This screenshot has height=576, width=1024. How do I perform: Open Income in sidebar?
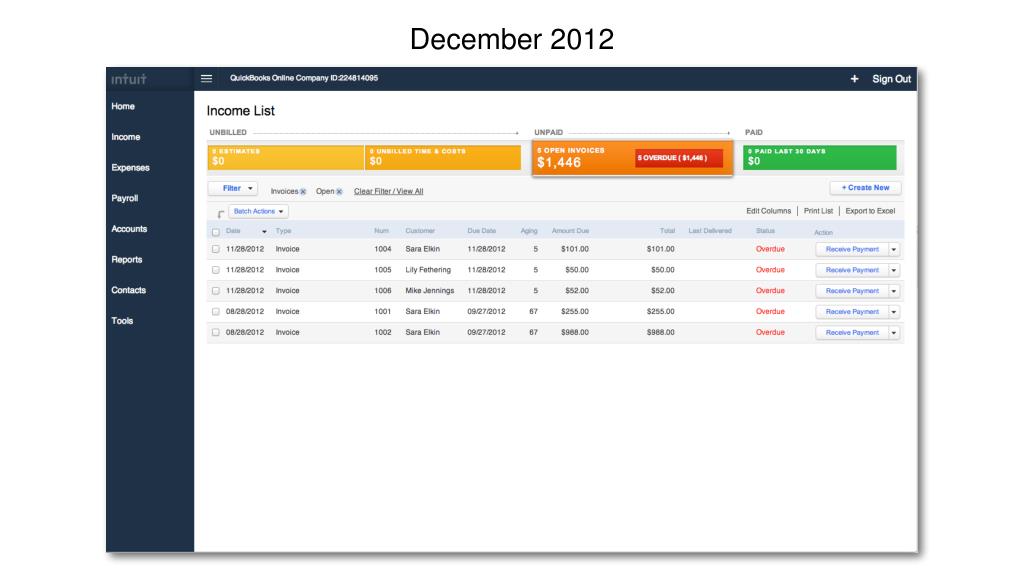(125, 137)
